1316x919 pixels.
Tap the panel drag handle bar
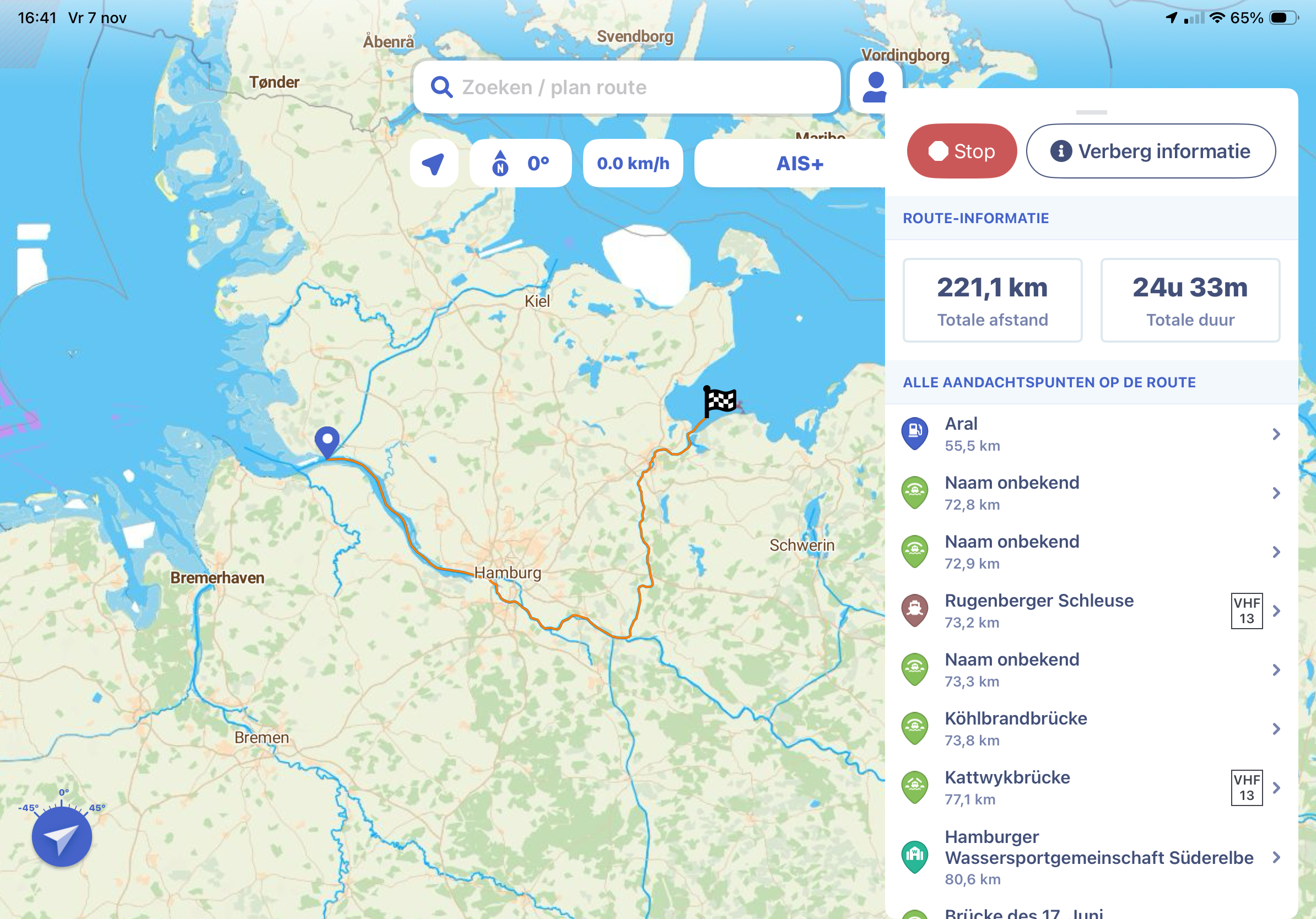pos(1091,112)
